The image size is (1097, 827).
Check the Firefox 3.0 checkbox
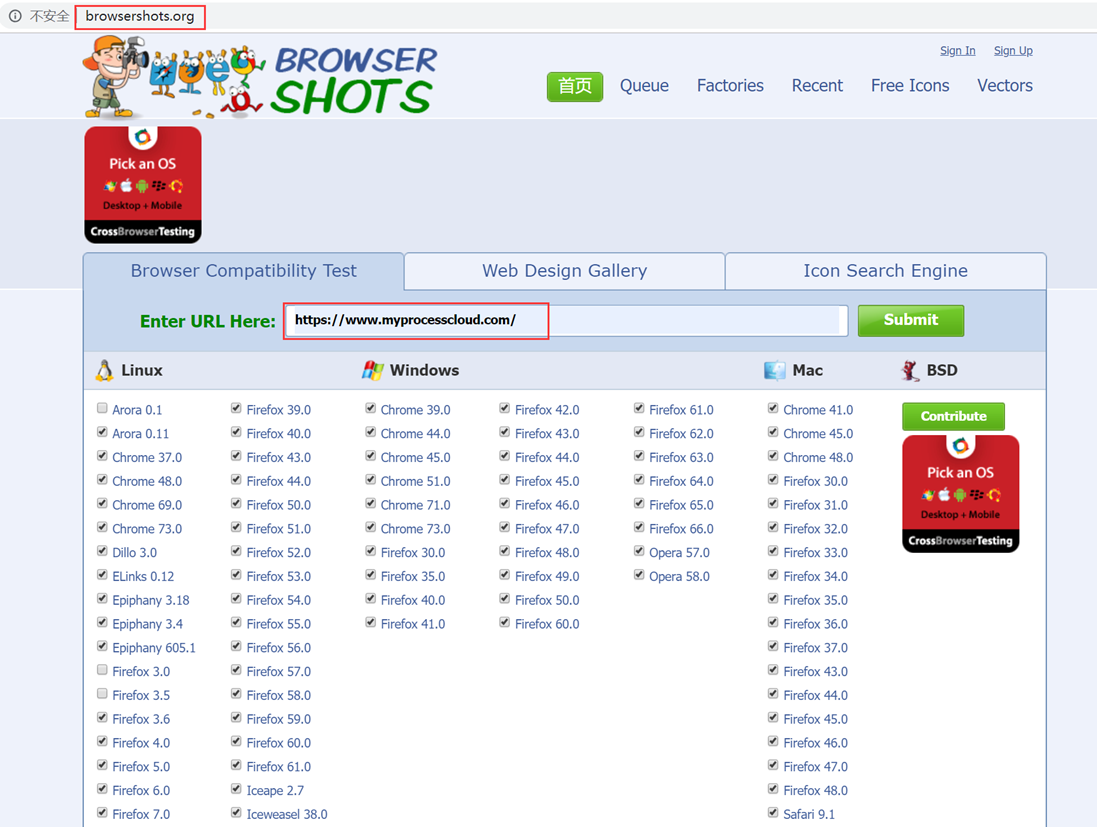[x=102, y=670]
